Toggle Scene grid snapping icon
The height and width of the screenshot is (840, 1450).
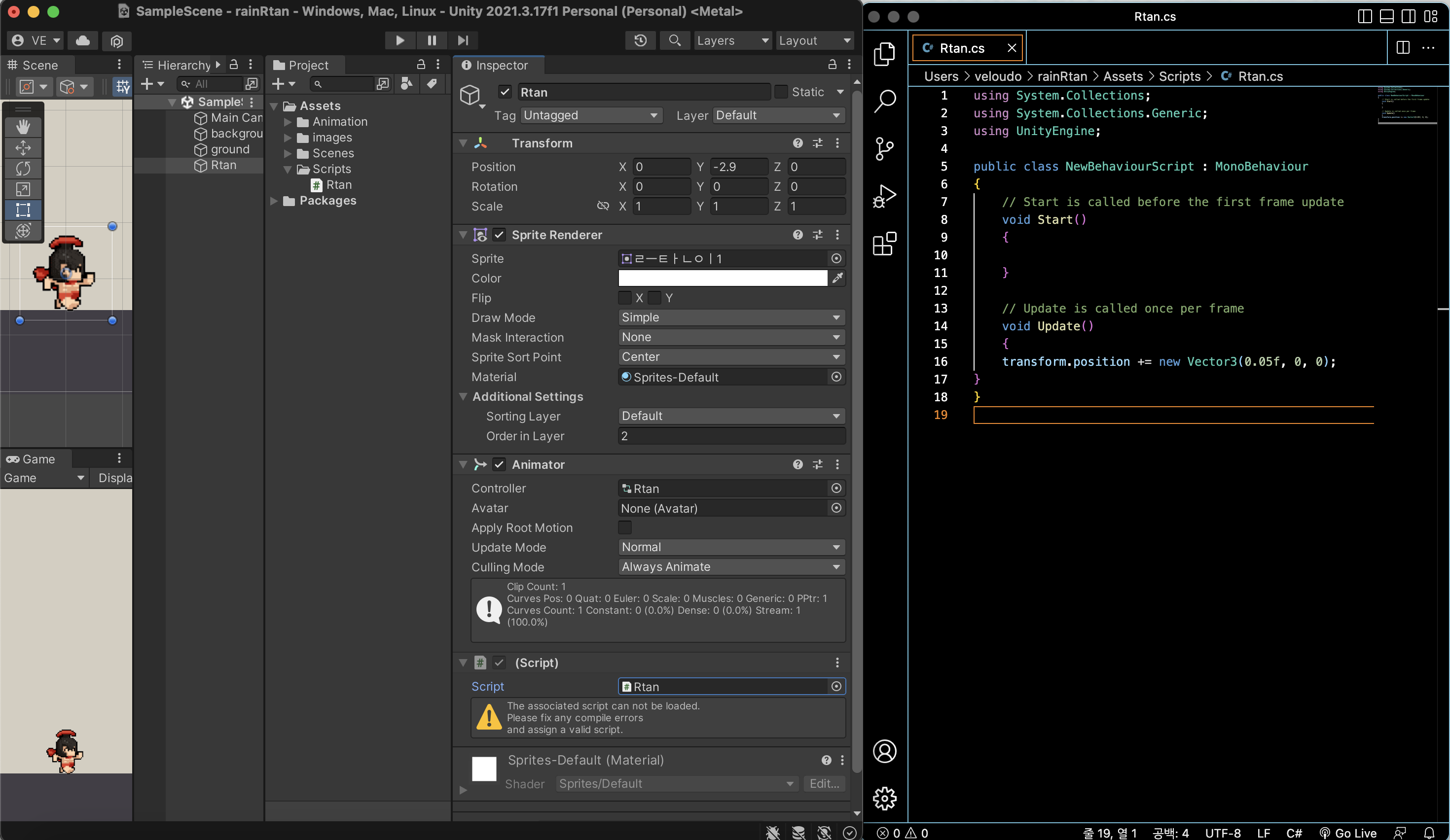point(122,86)
